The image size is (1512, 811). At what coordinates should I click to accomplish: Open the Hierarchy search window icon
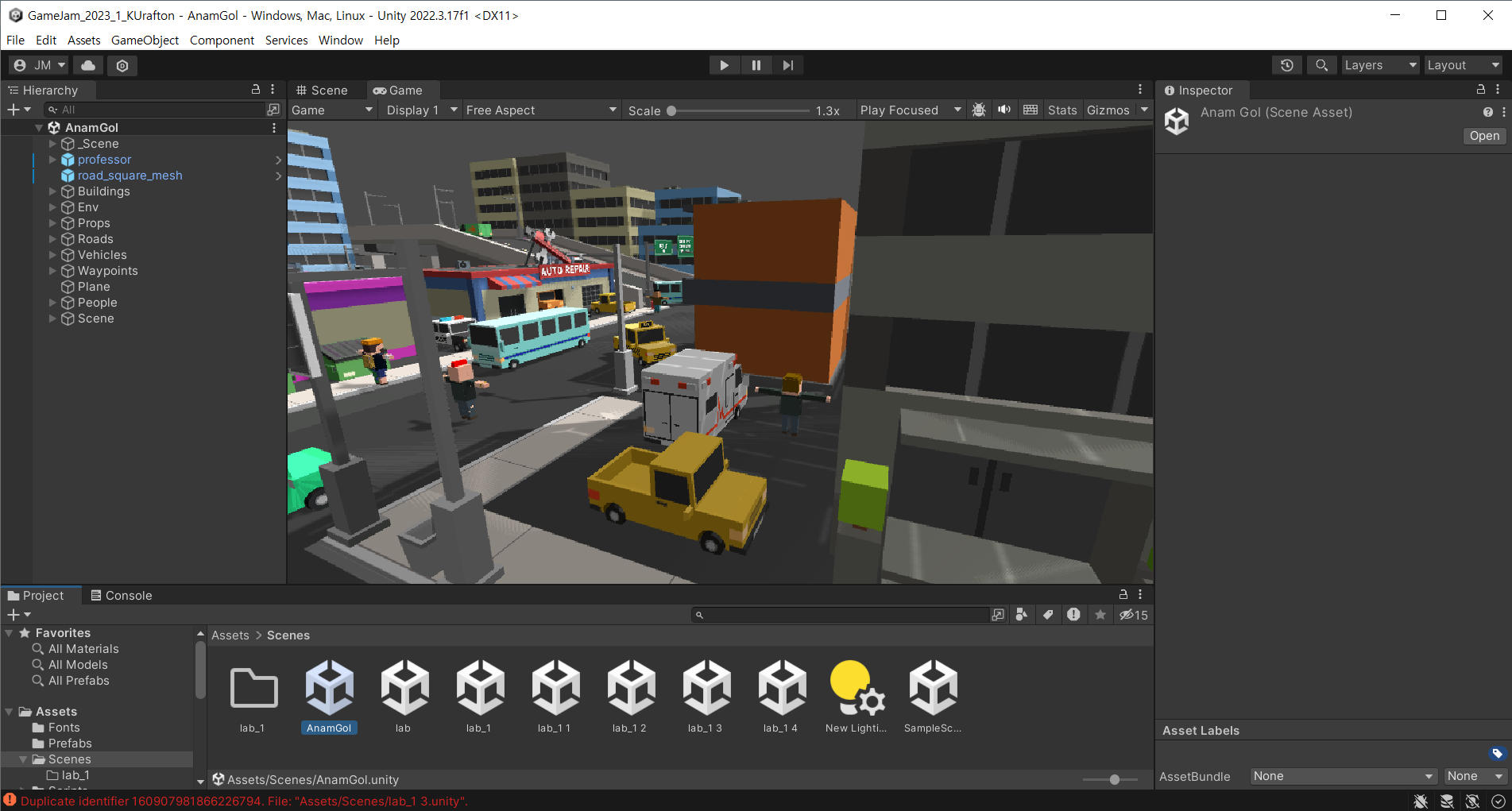coord(273,110)
